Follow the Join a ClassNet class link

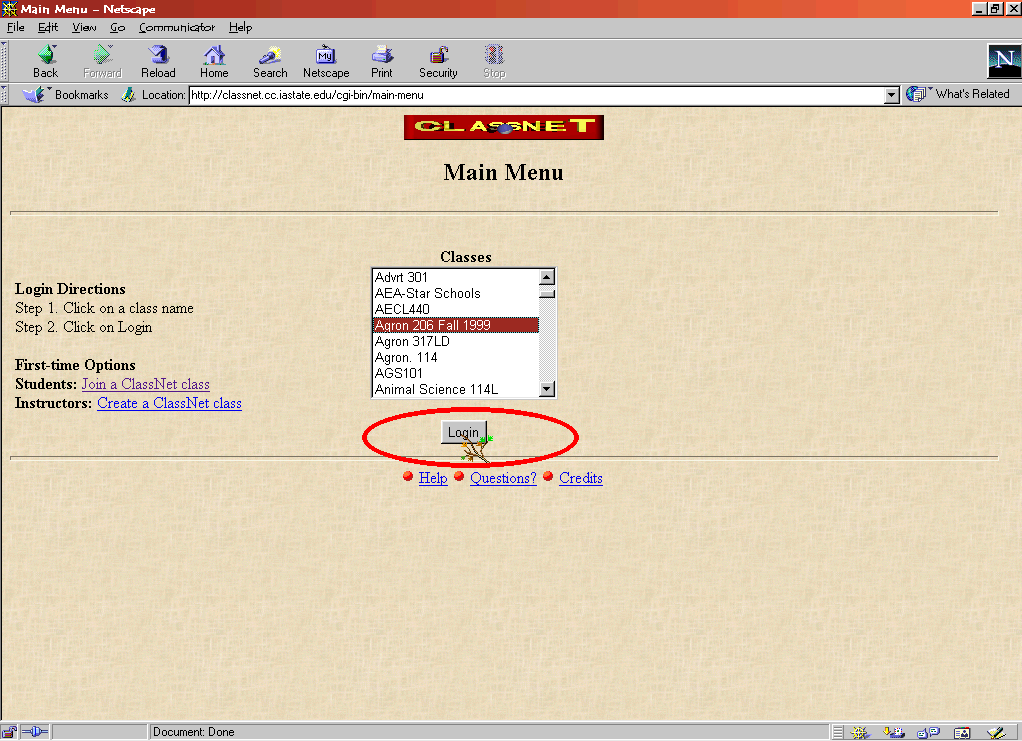(145, 384)
